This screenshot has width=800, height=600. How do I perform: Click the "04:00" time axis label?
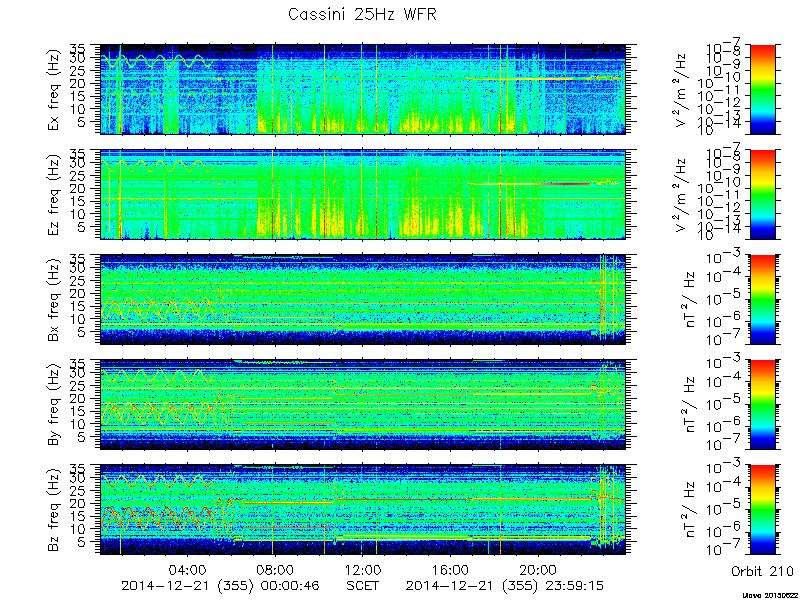tap(188, 569)
